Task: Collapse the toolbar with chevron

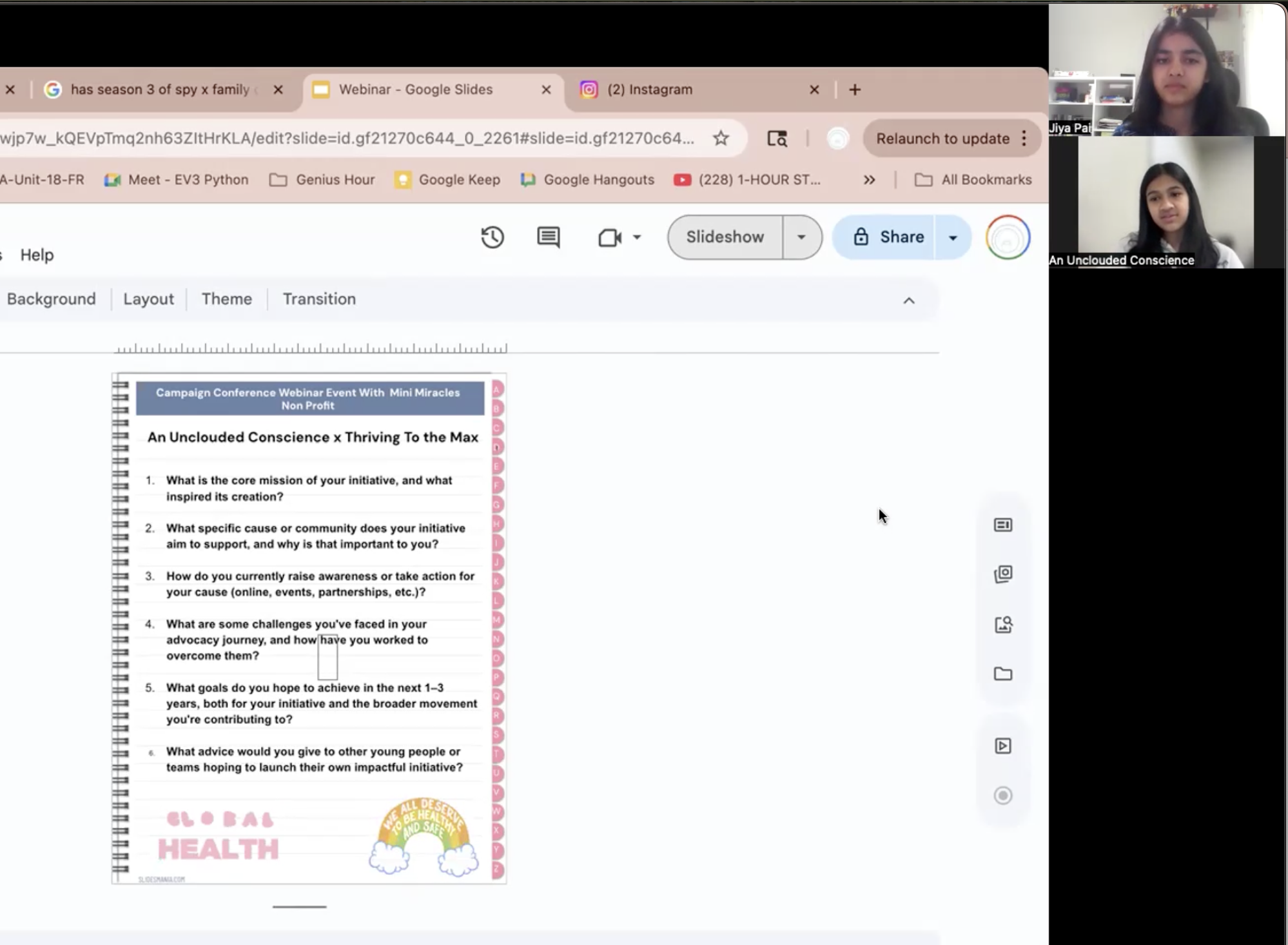Action: point(908,300)
